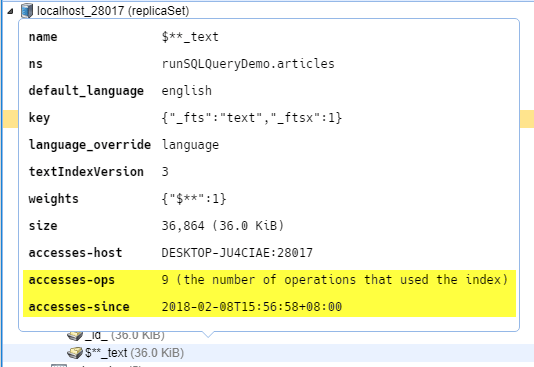Select the _id_ (36.0 KiB) index
This screenshot has width=534, height=367.
[124, 335]
